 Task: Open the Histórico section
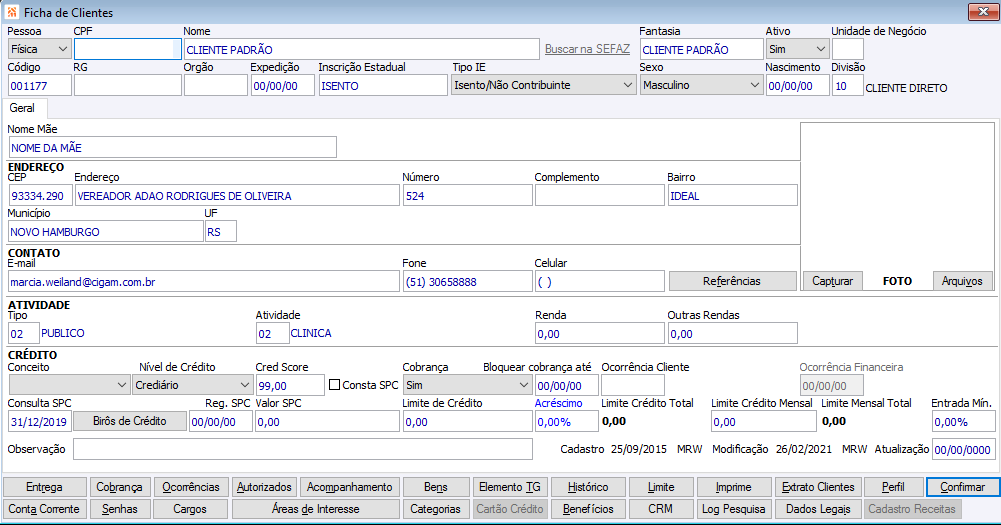pyautogui.click(x=587, y=488)
